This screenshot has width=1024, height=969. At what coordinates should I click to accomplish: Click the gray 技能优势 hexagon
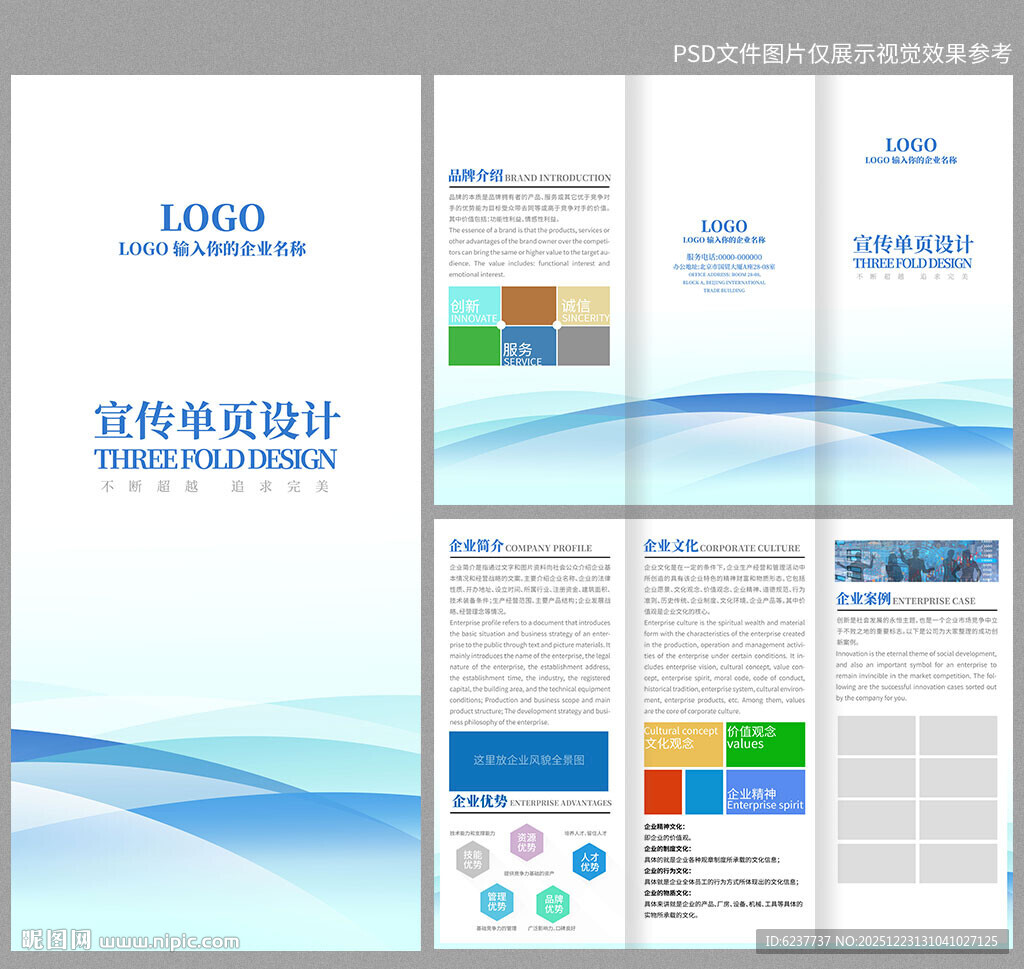473,859
